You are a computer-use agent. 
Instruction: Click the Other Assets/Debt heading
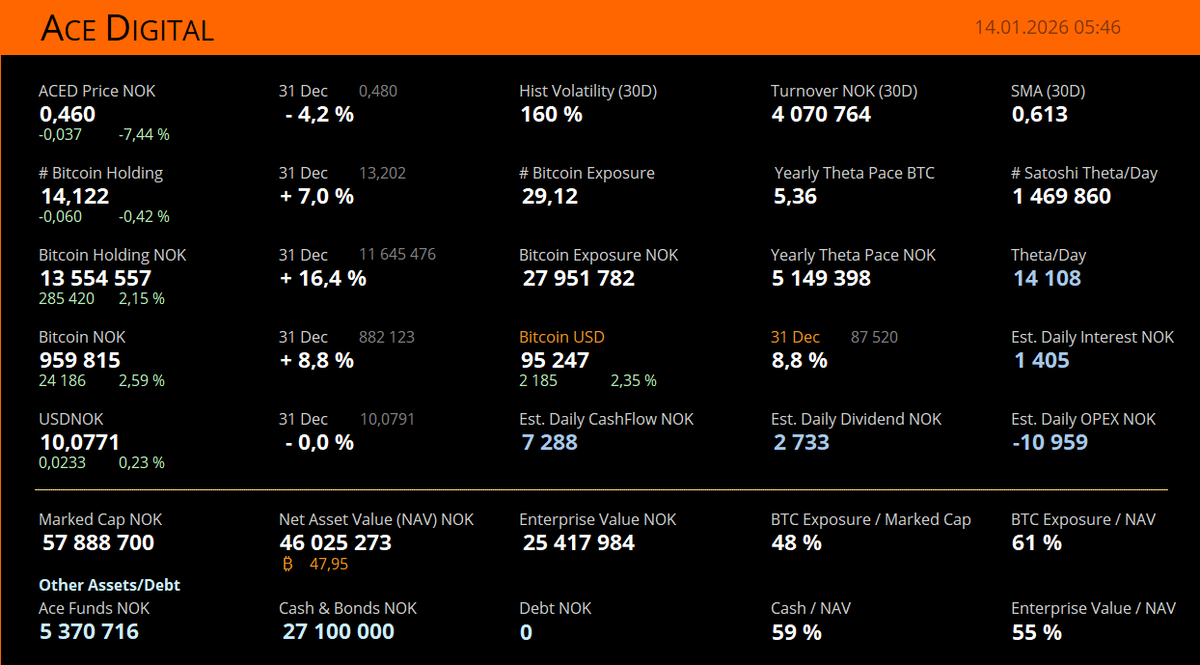[110, 586]
